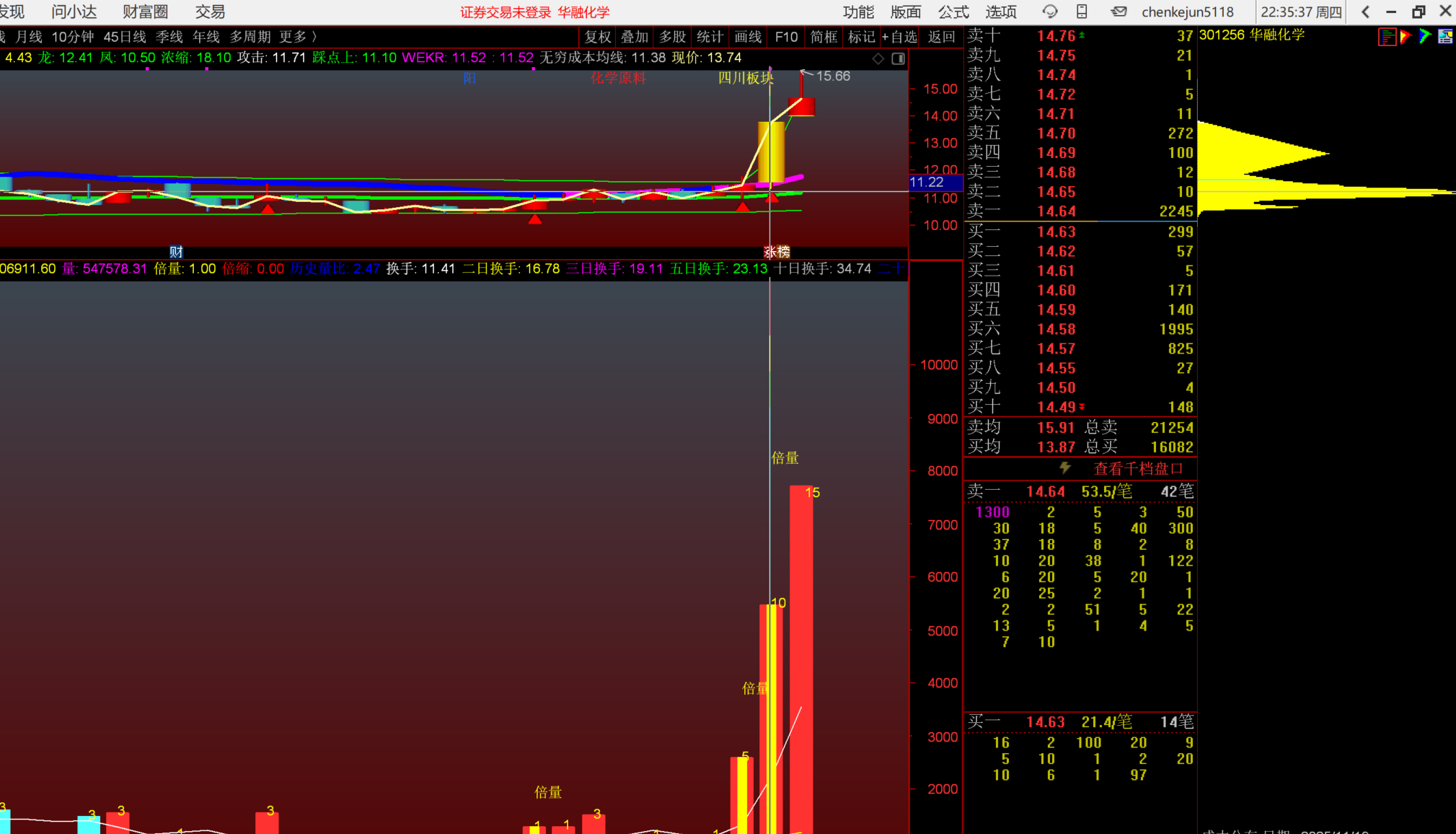Image resolution: width=1456 pixels, height=834 pixels.
Task: Click the blue info panel icon at top right
Action: [1445, 36]
